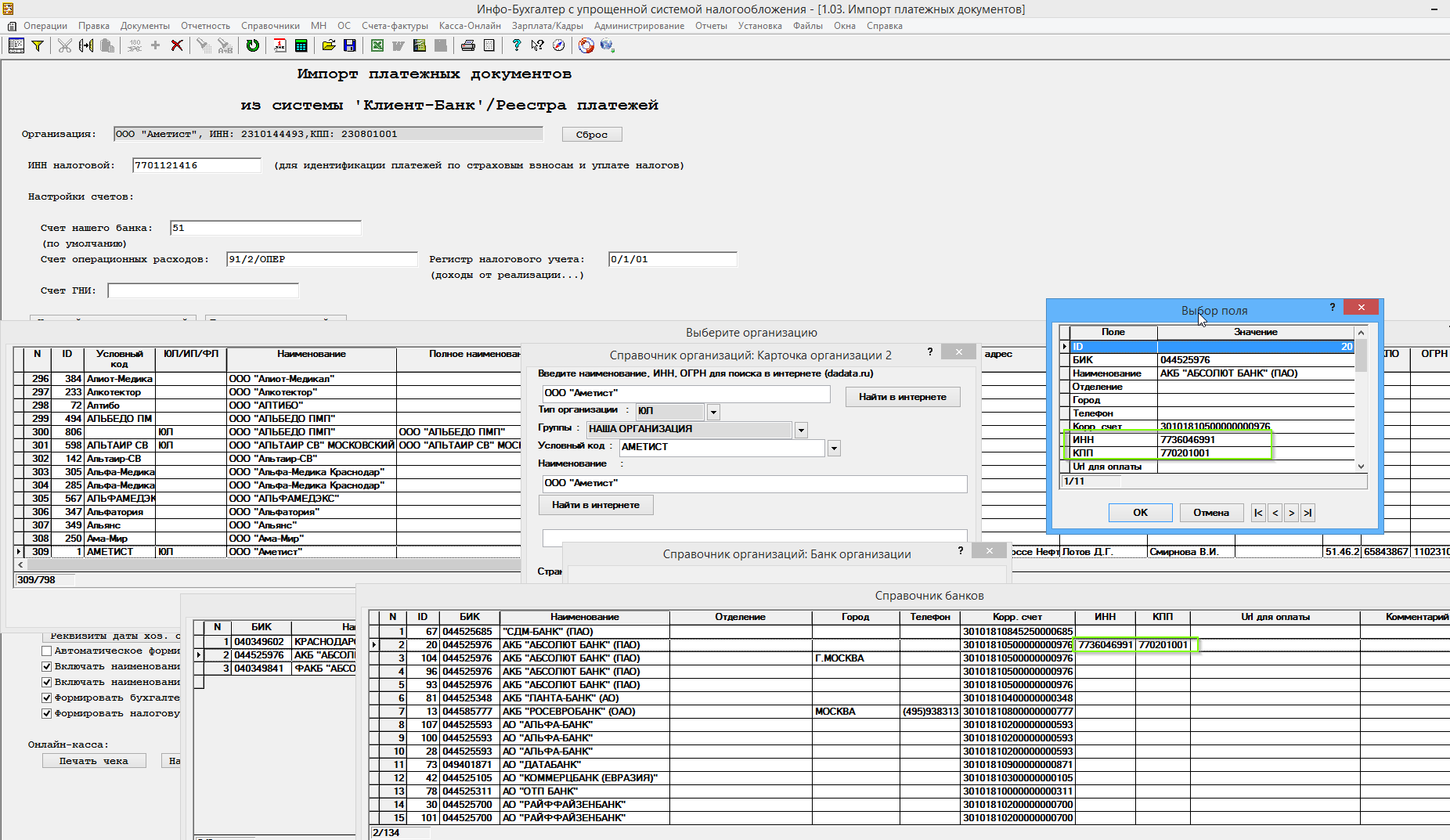Open the Операции menu
Screen dimensions: 1450x840
click(45, 26)
